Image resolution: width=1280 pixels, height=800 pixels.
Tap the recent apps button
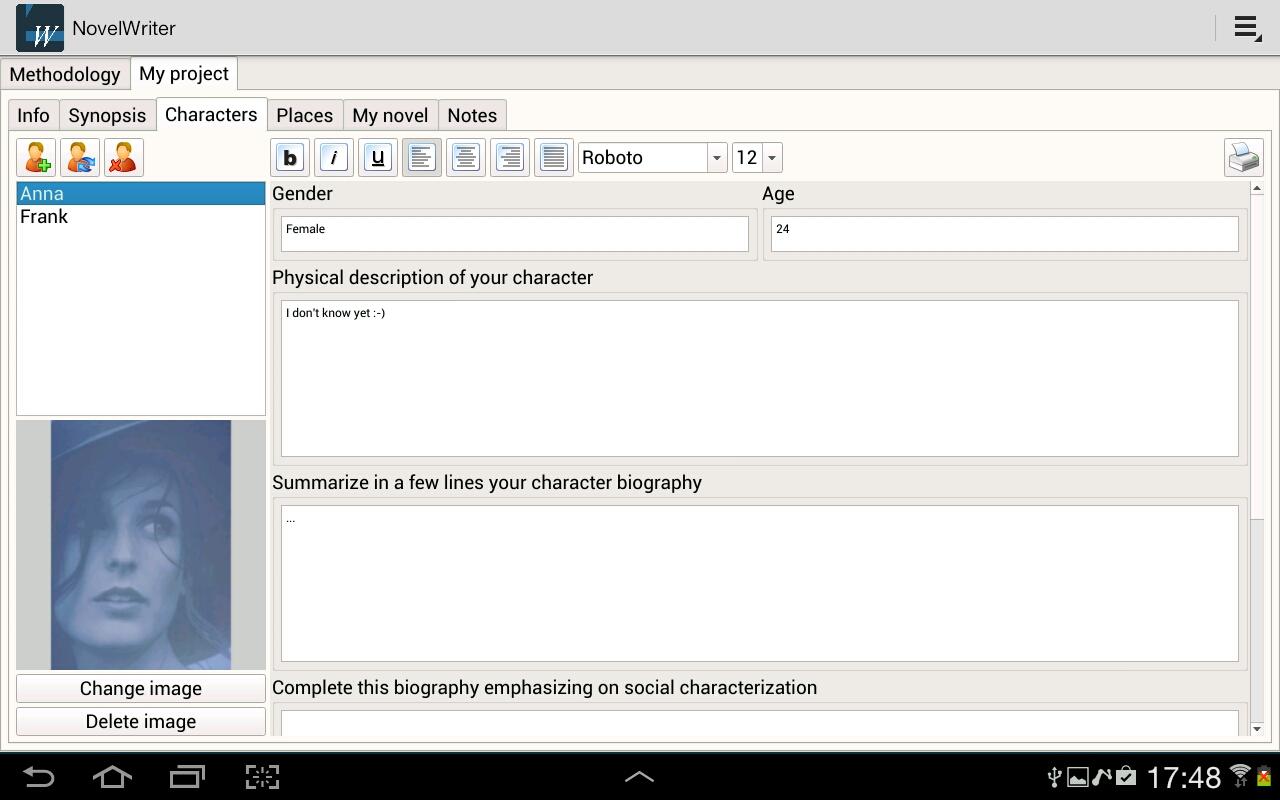[187, 777]
